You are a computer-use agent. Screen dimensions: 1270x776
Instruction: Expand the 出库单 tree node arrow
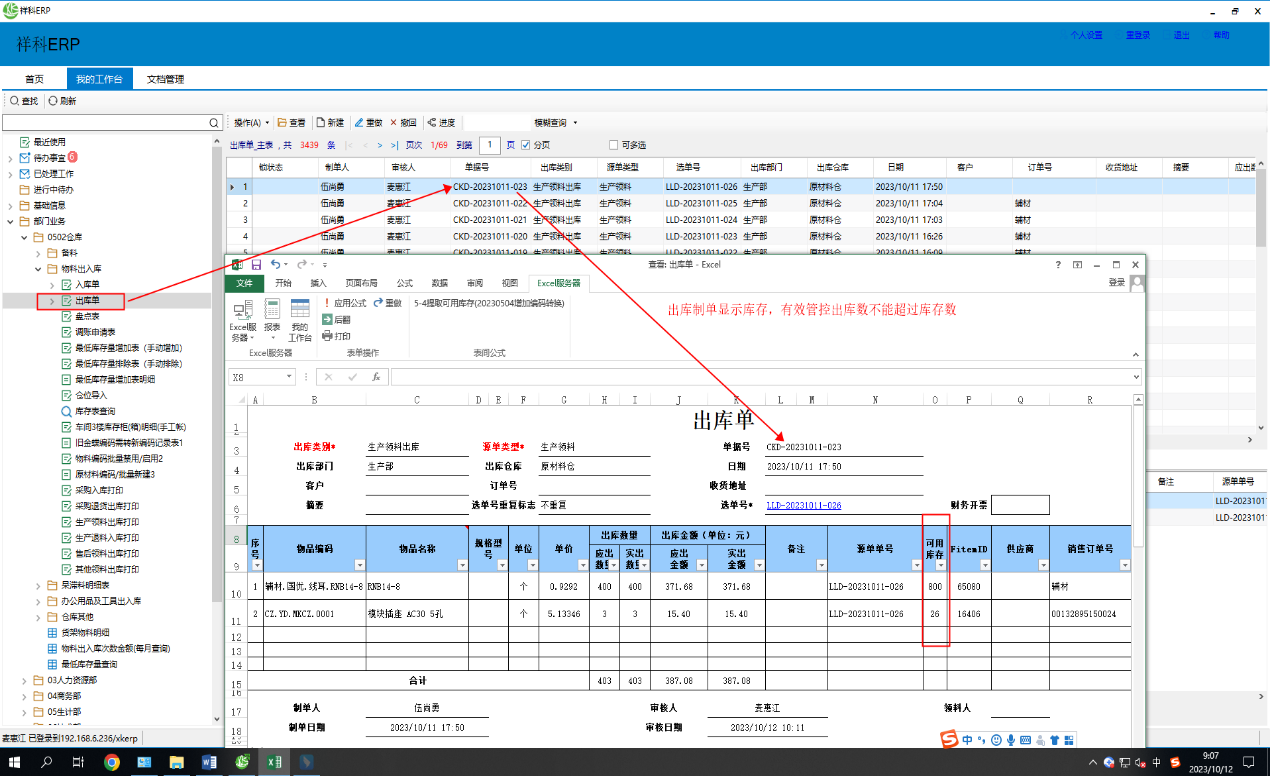[52, 301]
